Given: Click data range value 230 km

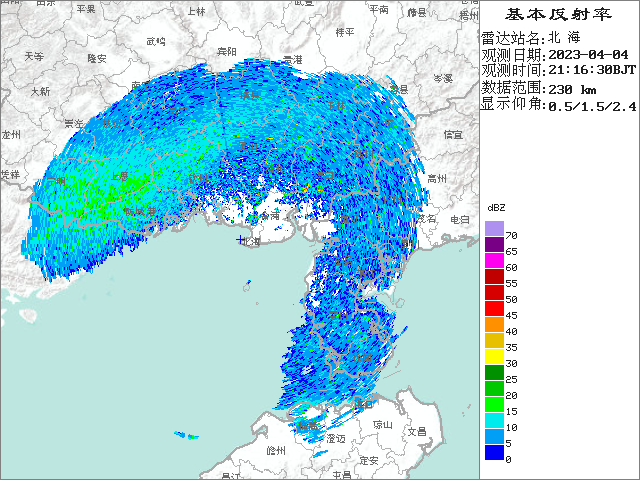Looking at the screenshot, I should (572, 89).
